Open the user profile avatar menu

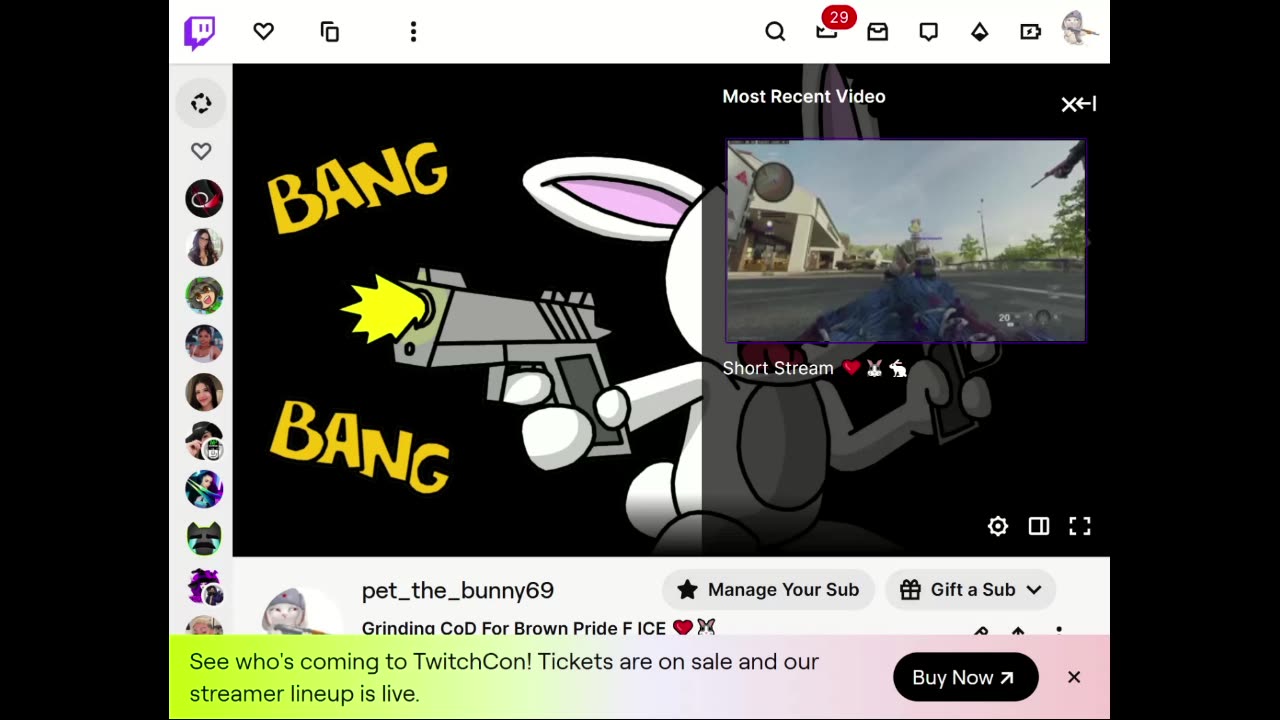click(x=1079, y=29)
